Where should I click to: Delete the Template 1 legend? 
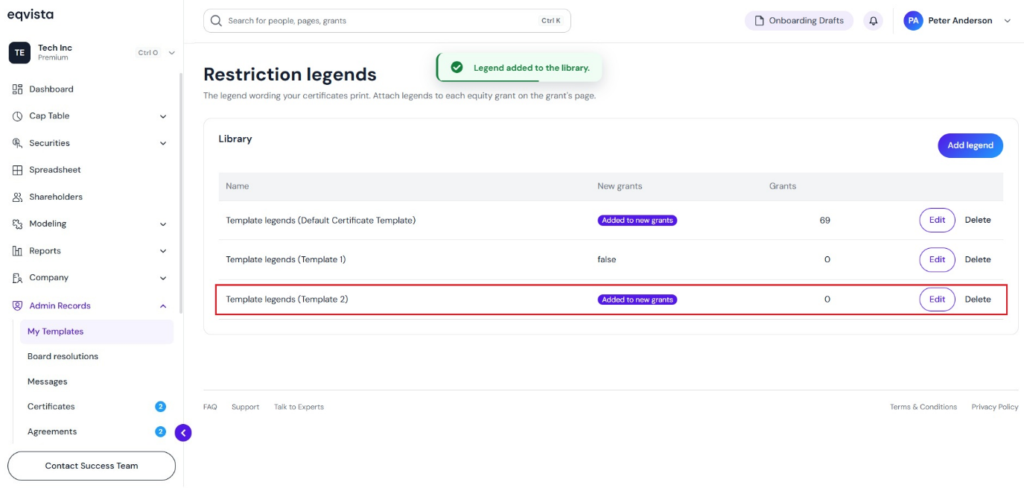[978, 259]
